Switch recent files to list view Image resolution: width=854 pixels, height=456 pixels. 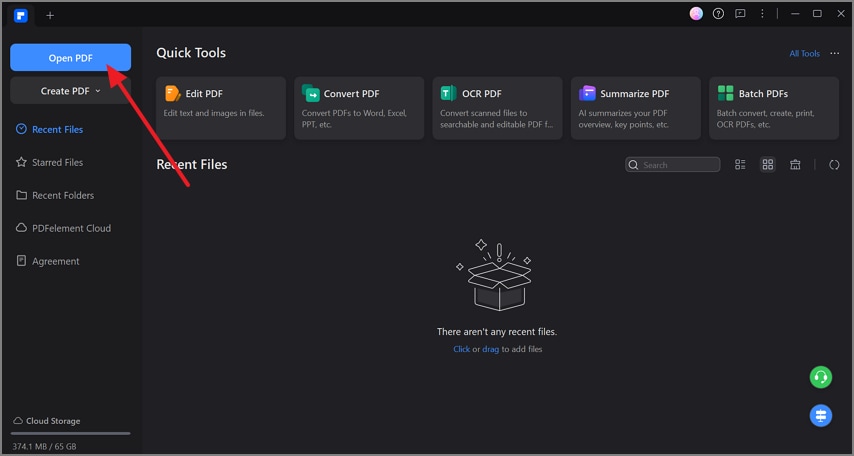(x=741, y=165)
